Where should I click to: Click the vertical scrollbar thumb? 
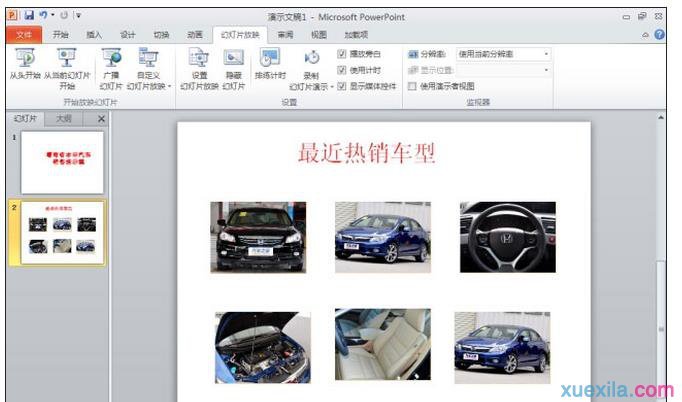tap(661, 331)
